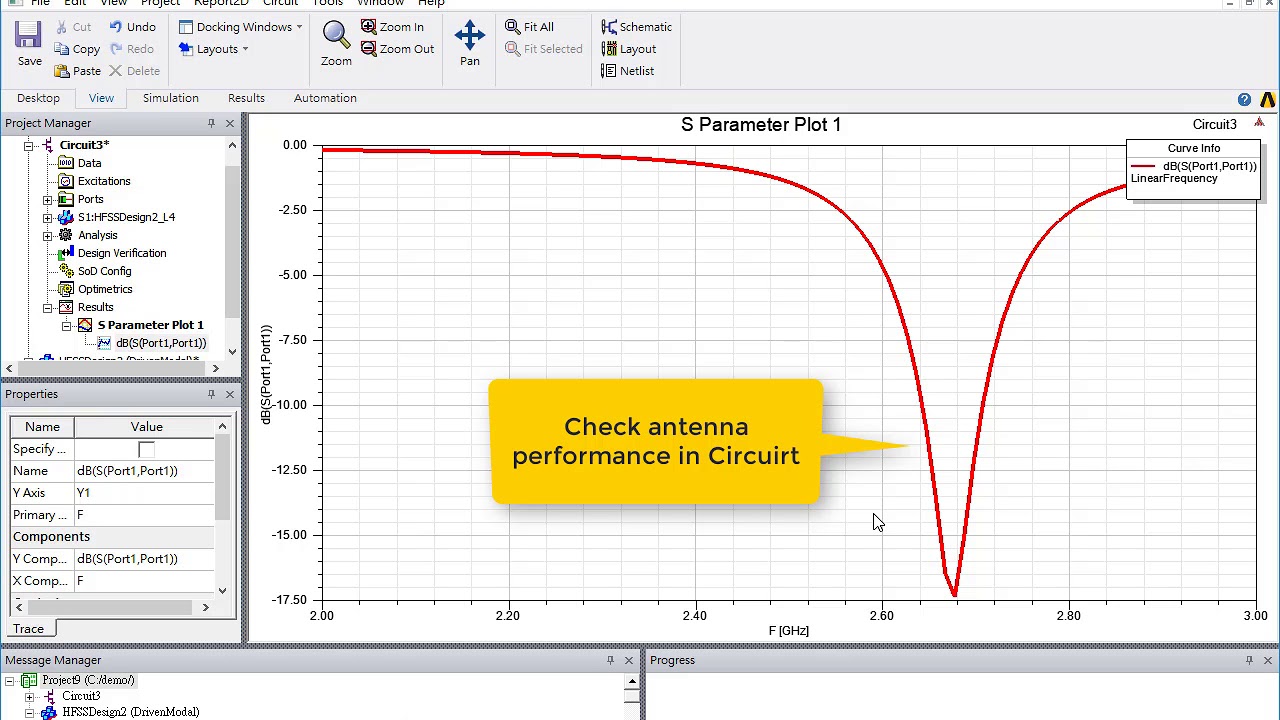Viewport: 1280px width, 720px height.
Task: Click HFSSDesign2 (DrivenModal) in Message Manager
Action: (x=131, y=712)
